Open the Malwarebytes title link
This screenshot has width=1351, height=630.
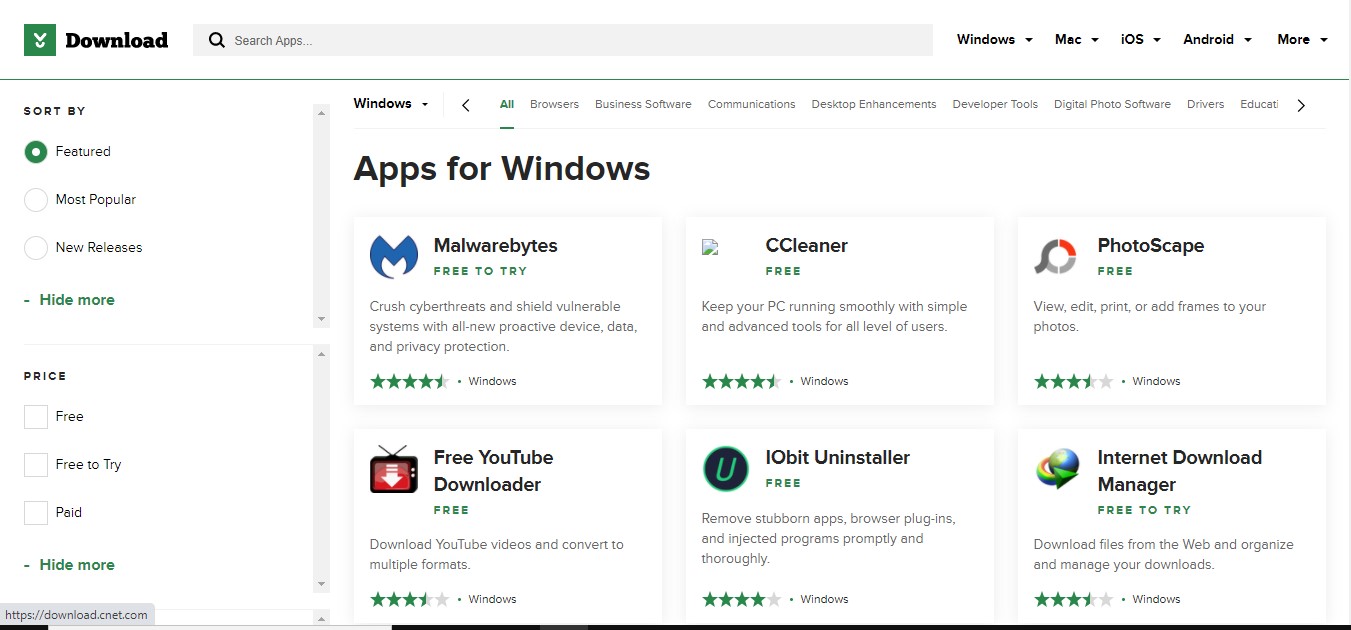click(x=495, y=246)
